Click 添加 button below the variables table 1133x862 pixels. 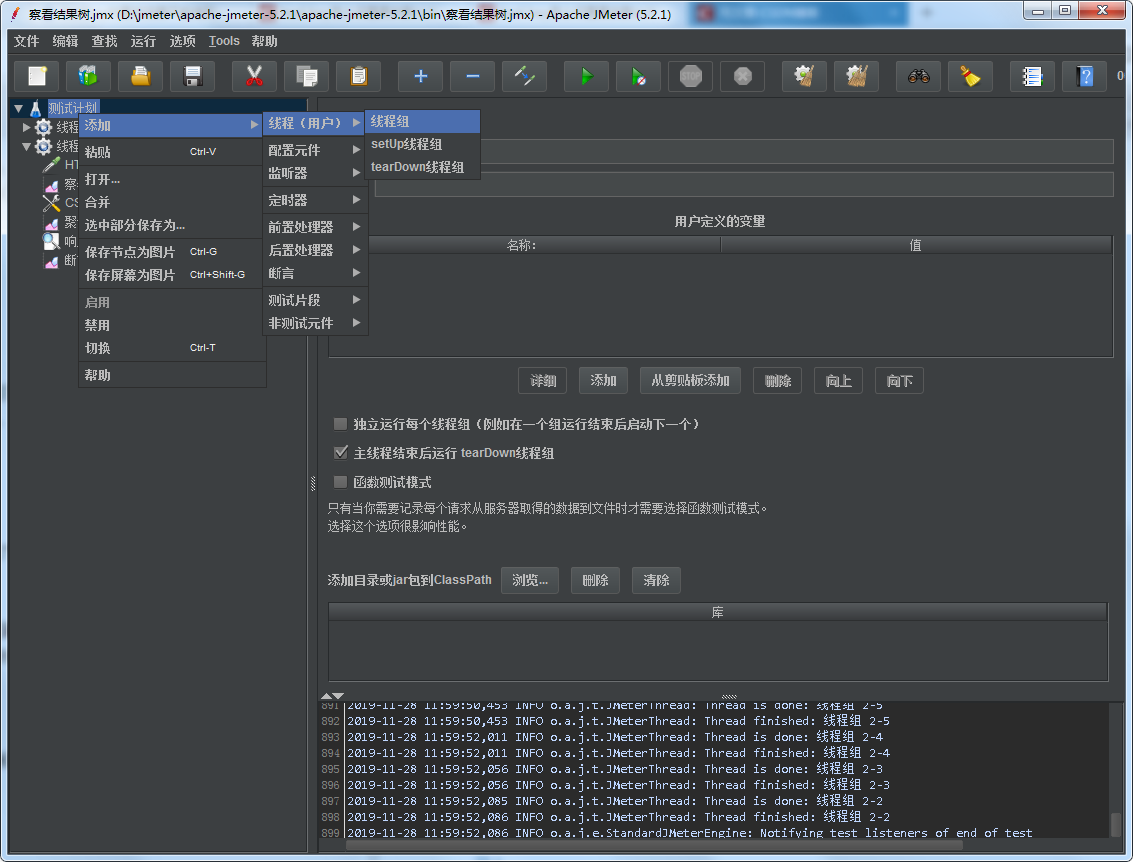(x=603, y=381)
